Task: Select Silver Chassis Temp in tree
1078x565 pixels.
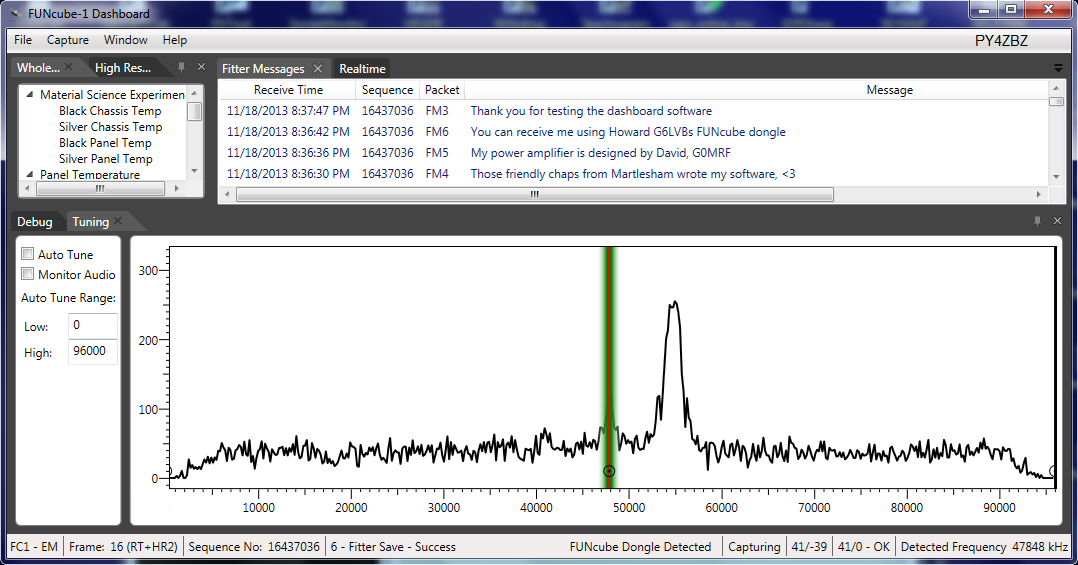Action: tap(110, 127)
